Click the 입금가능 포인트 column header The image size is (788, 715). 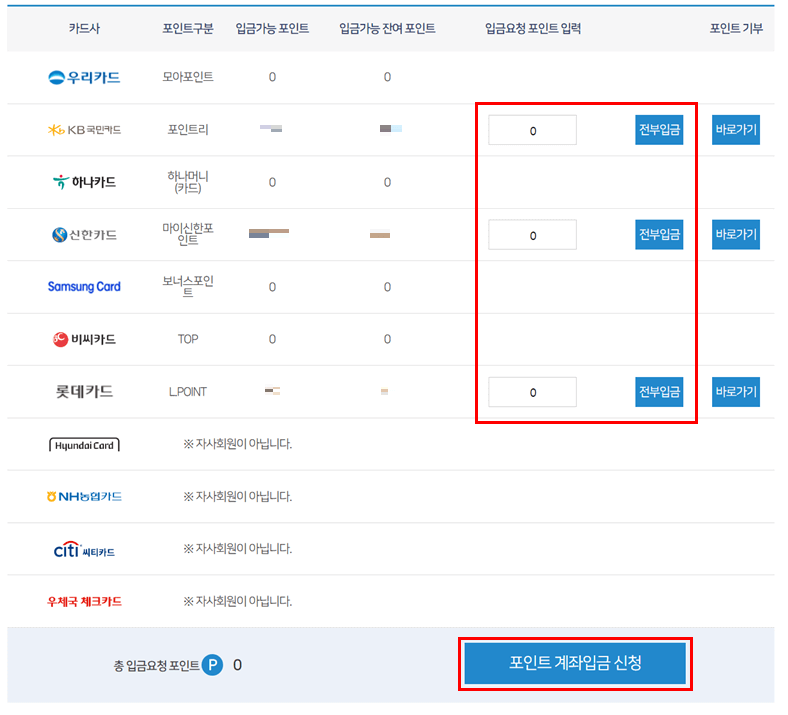pyautogui.click(x=272, y=28)
